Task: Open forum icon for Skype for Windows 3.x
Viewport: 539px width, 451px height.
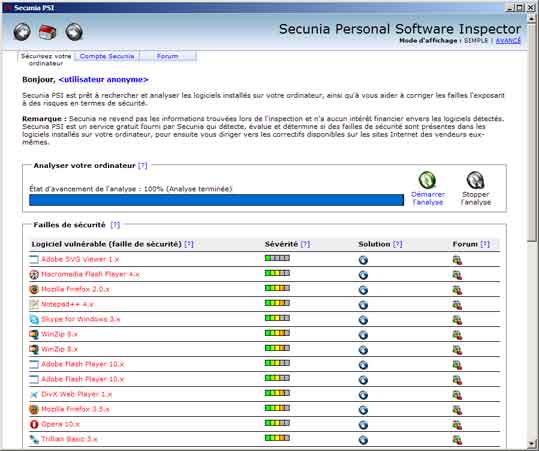Action: point(457,320)
